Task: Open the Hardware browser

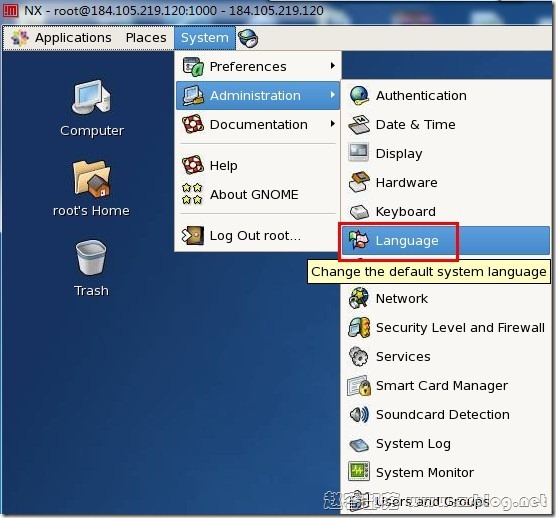Action: tap(445, 183)
